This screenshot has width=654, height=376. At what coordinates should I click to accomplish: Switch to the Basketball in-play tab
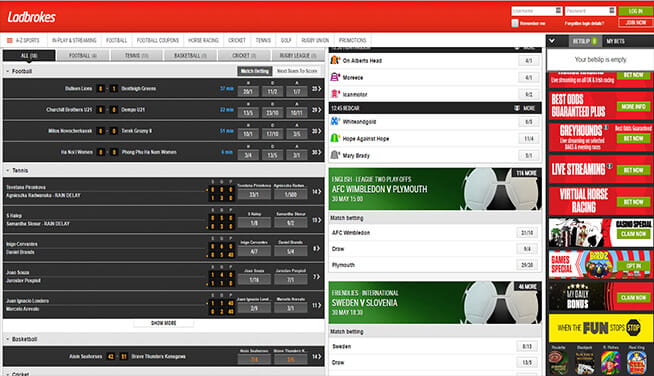point(190,56)
